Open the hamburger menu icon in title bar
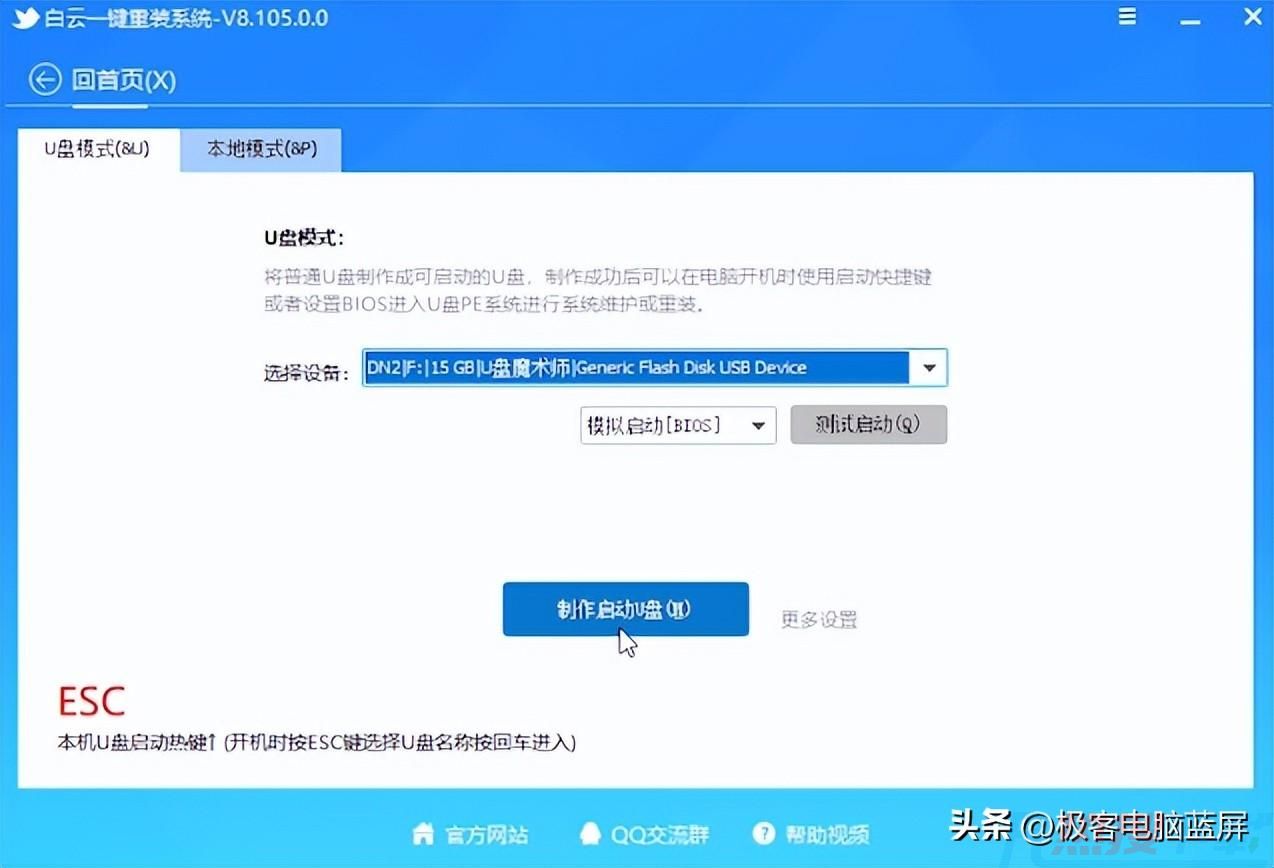 click(x=1126, y=18)
